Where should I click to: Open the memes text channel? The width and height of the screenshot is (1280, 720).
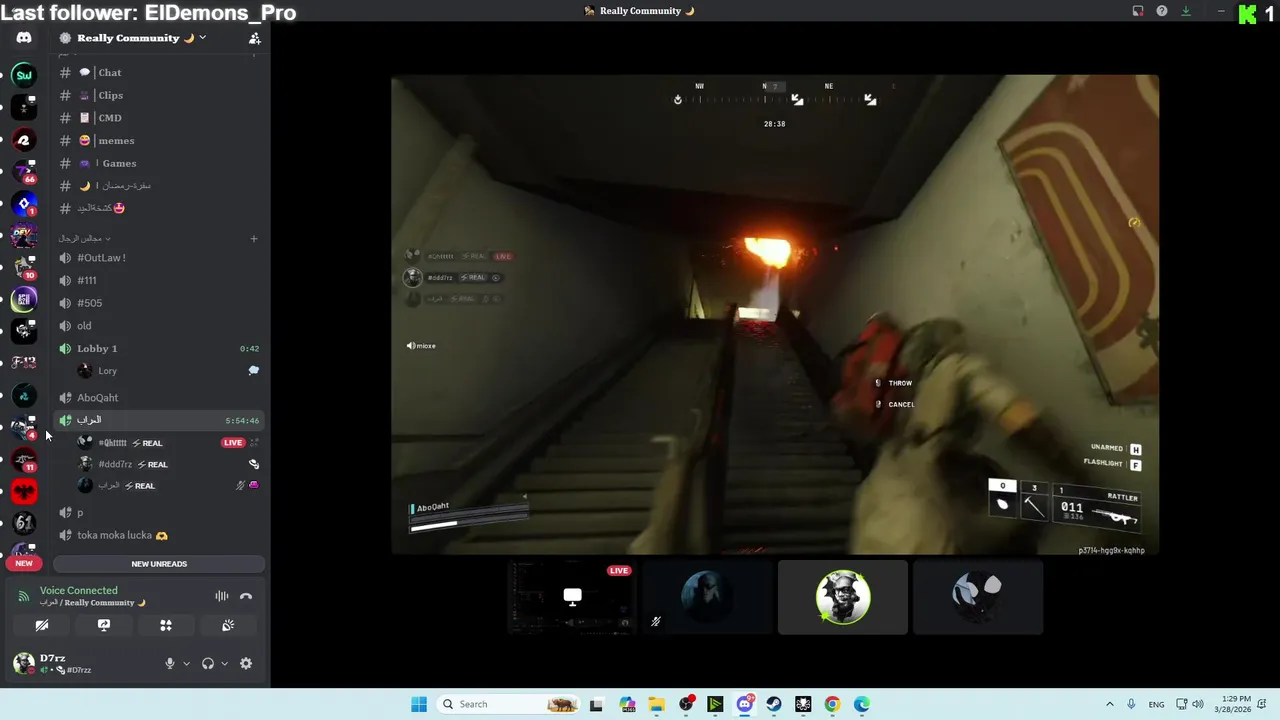(x=160, y=140)
